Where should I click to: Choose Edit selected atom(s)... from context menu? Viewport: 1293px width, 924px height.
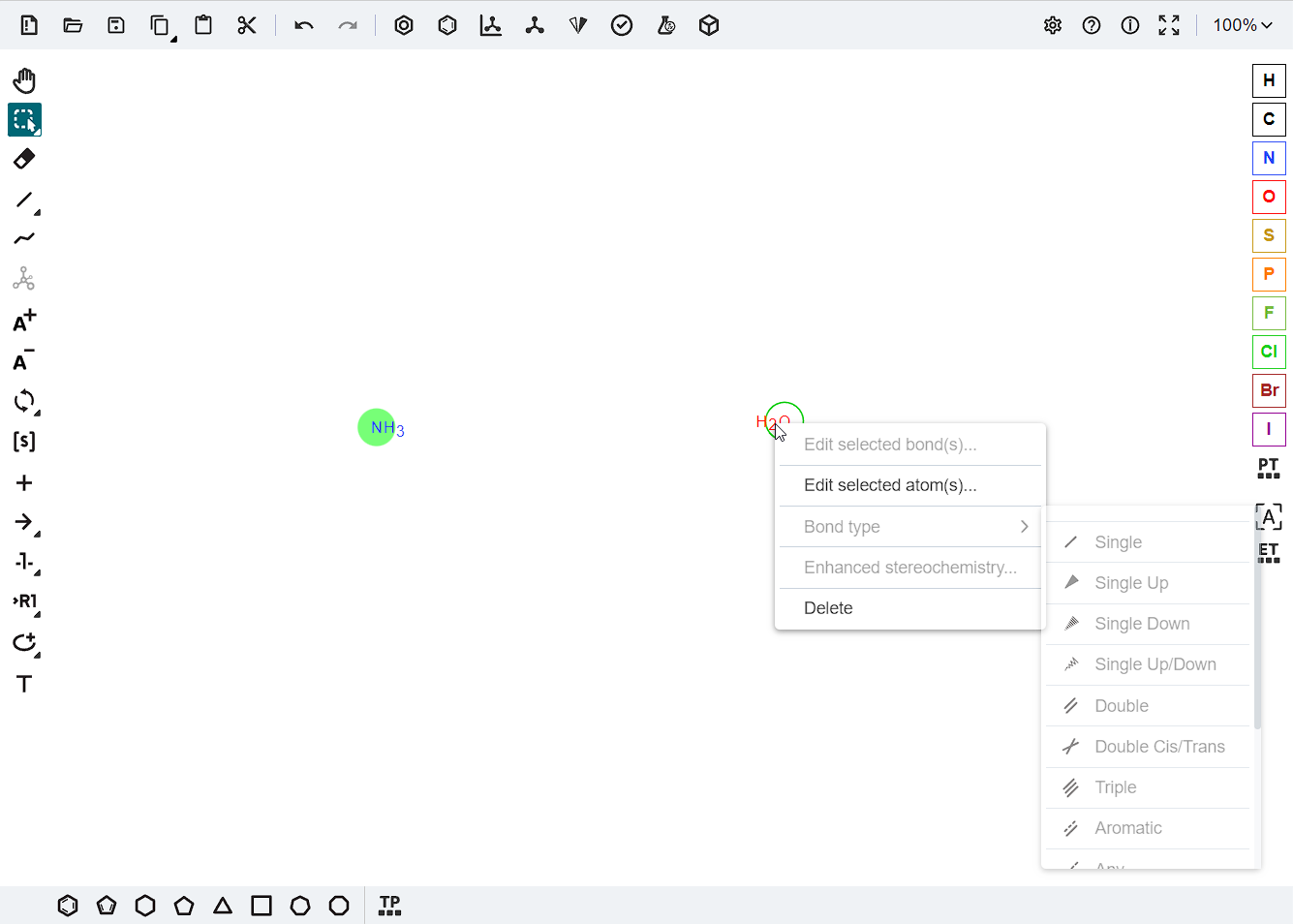click(x=910, y=485)
